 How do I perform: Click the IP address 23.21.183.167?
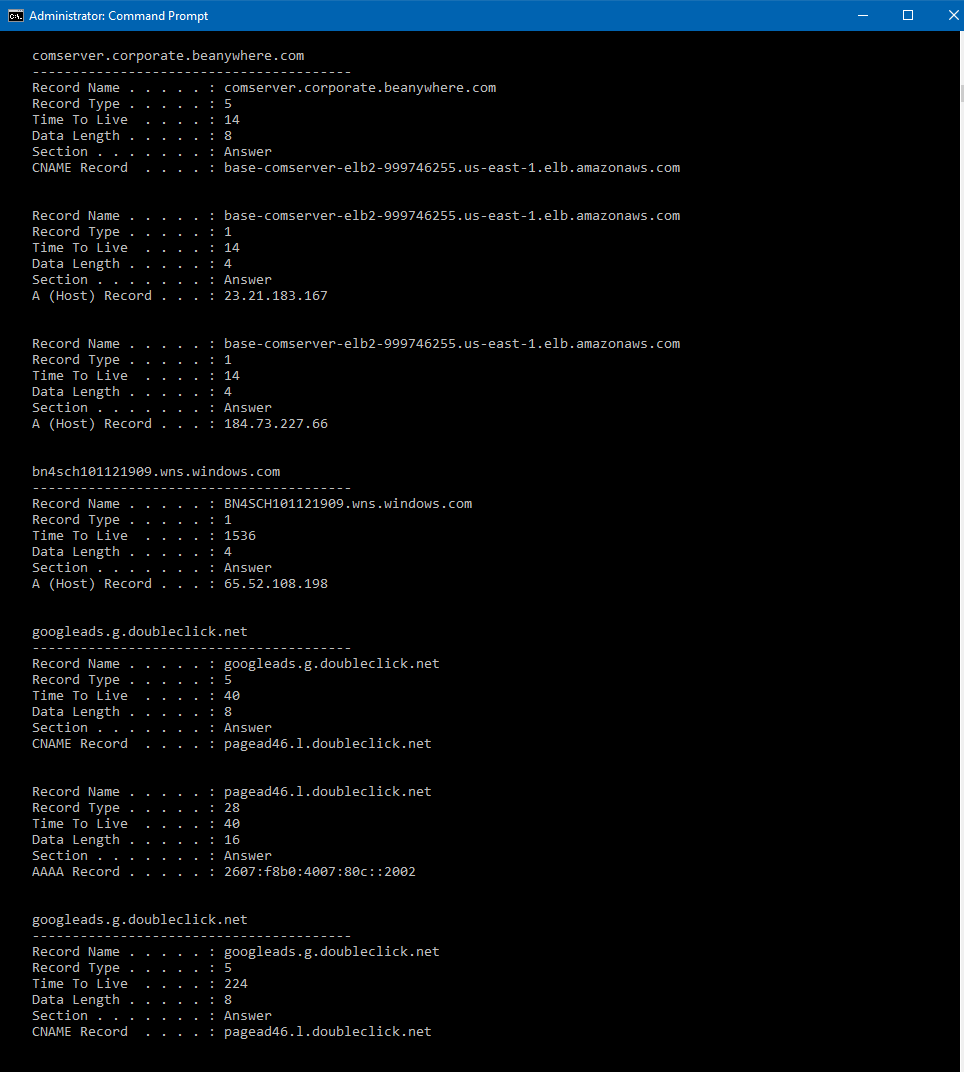(x=278, y=295)
